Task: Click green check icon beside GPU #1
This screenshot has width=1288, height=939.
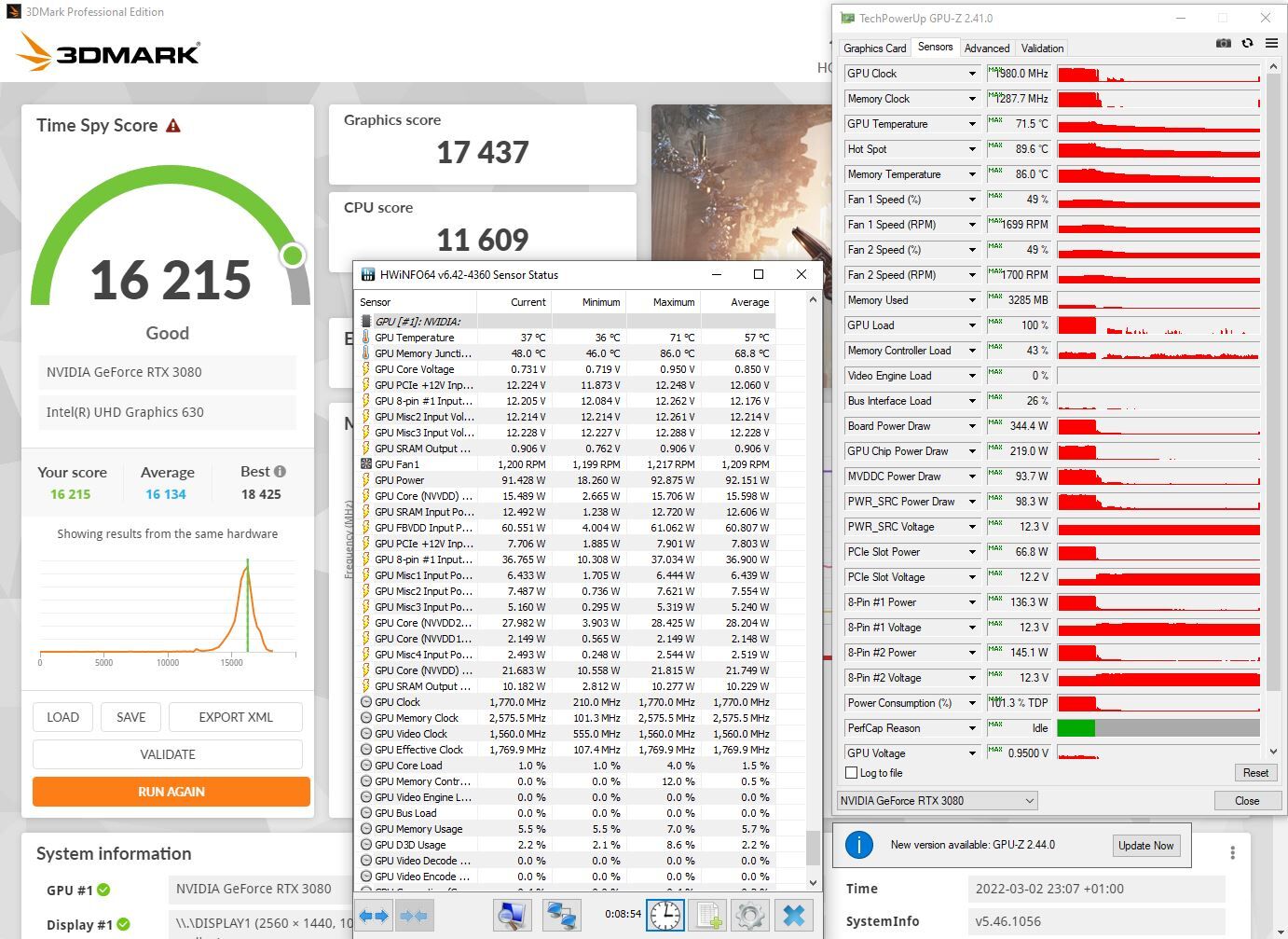Action: point(103,890)
